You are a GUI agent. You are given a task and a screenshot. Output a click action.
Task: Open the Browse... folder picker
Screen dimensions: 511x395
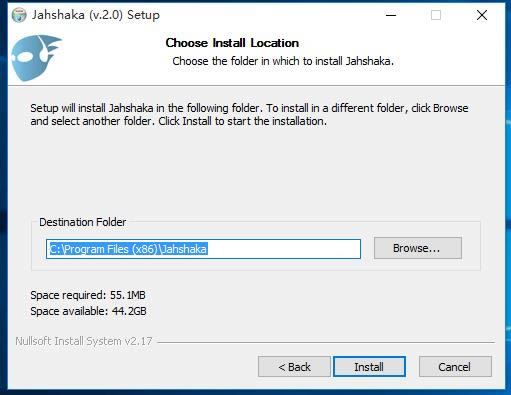pyautogui.click(x=418, y=248)
